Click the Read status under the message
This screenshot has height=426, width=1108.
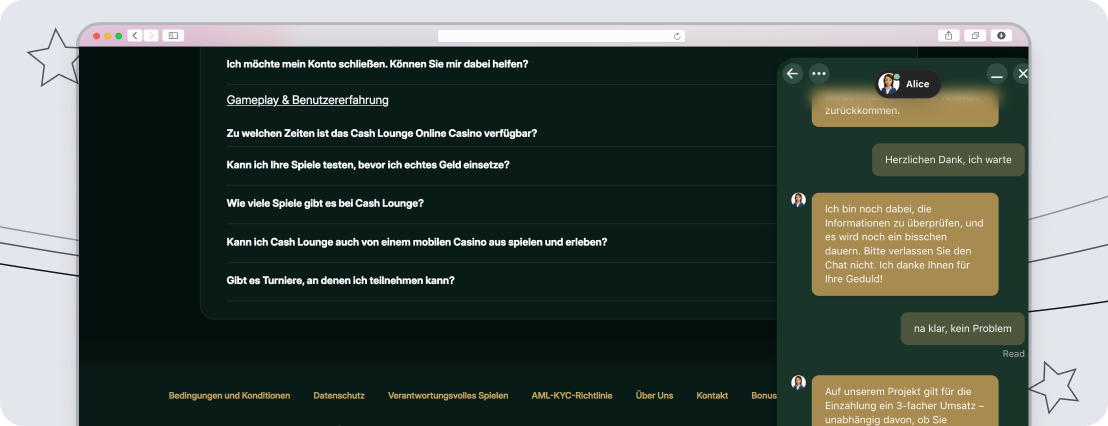tap(1013, 354)
